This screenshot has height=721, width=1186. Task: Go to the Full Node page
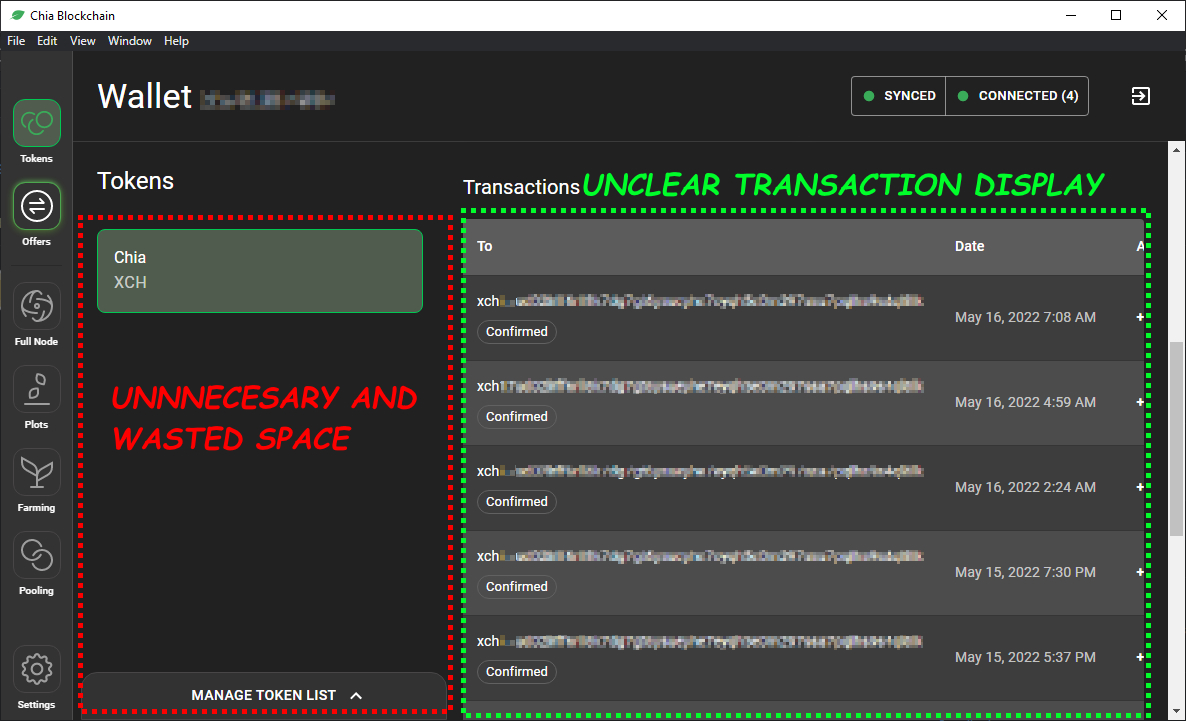pos(36,314)
